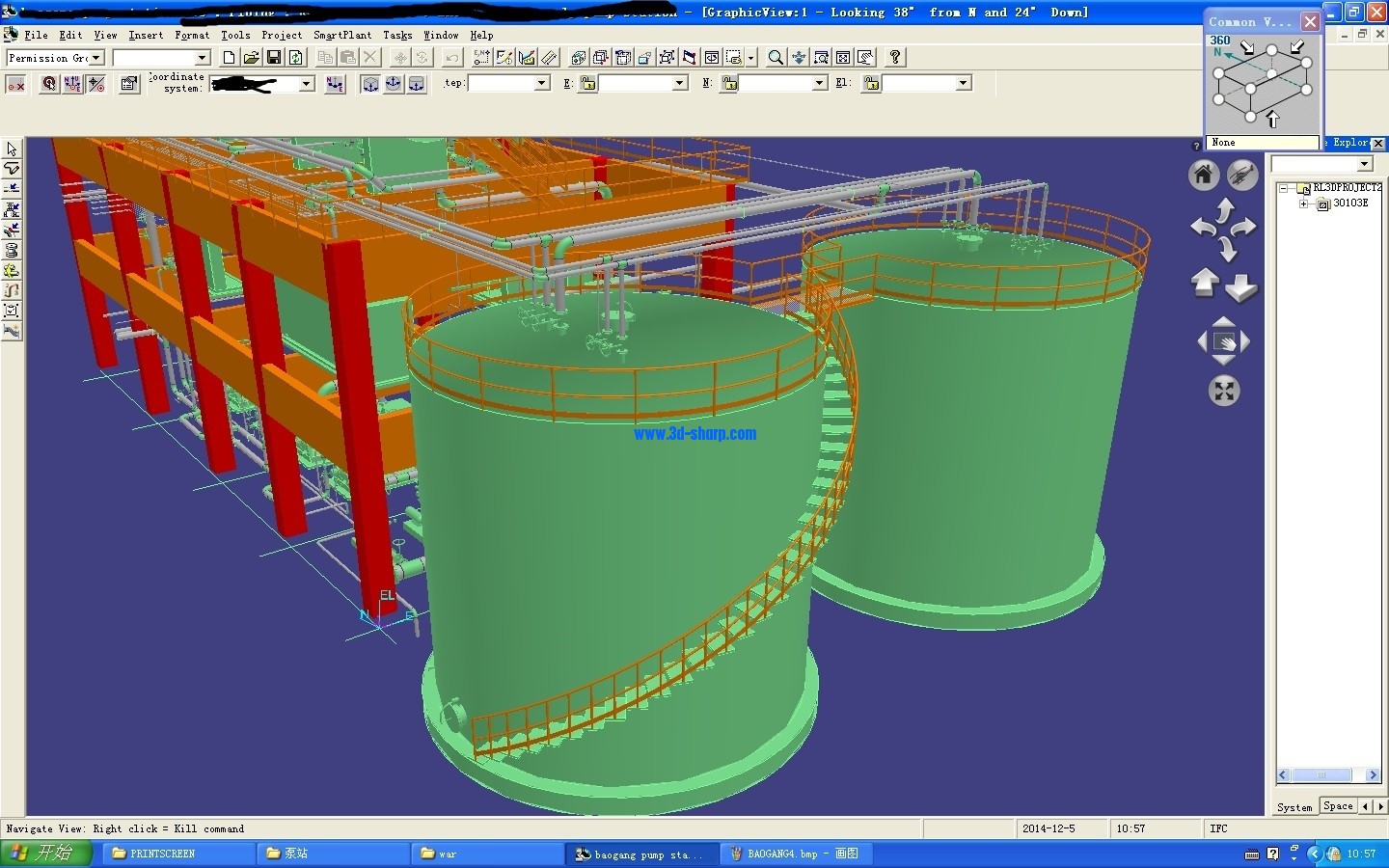Click the helicopter fly mode button
The image size is (1389, 868).
(x=1242, y=175)
